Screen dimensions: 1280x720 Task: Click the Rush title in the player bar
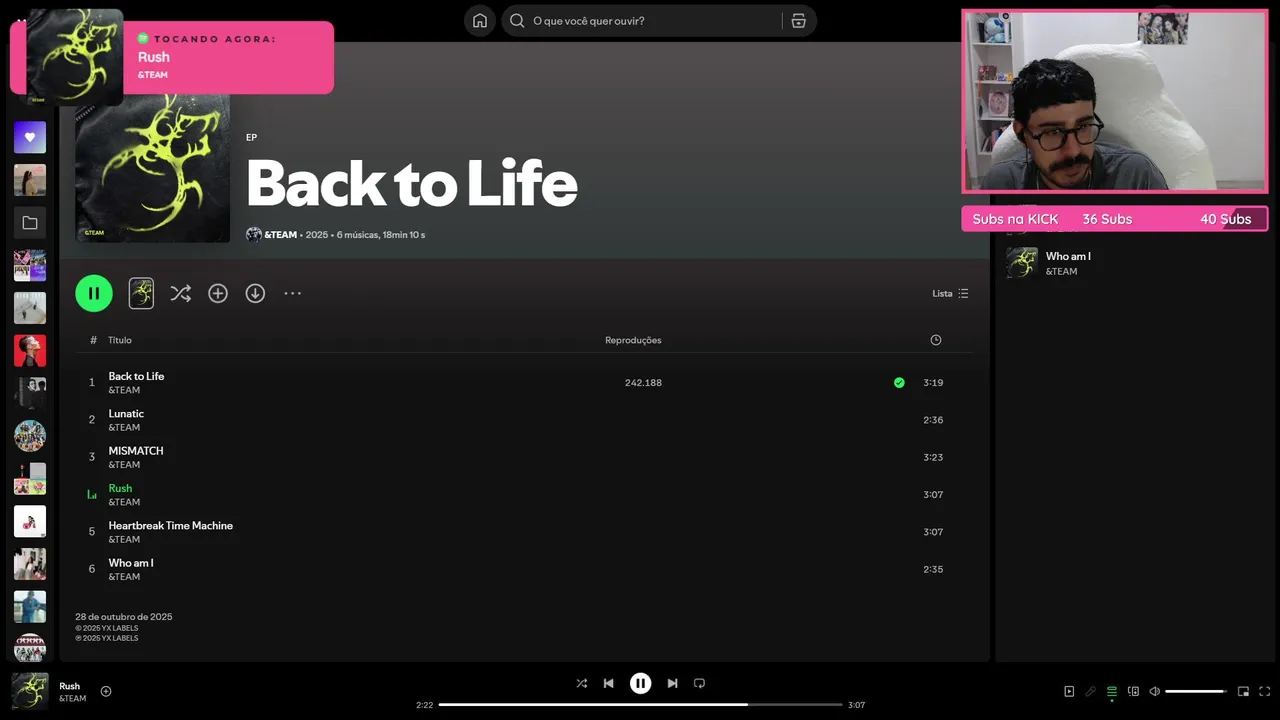pyautogui.click(x=70, y=686)
